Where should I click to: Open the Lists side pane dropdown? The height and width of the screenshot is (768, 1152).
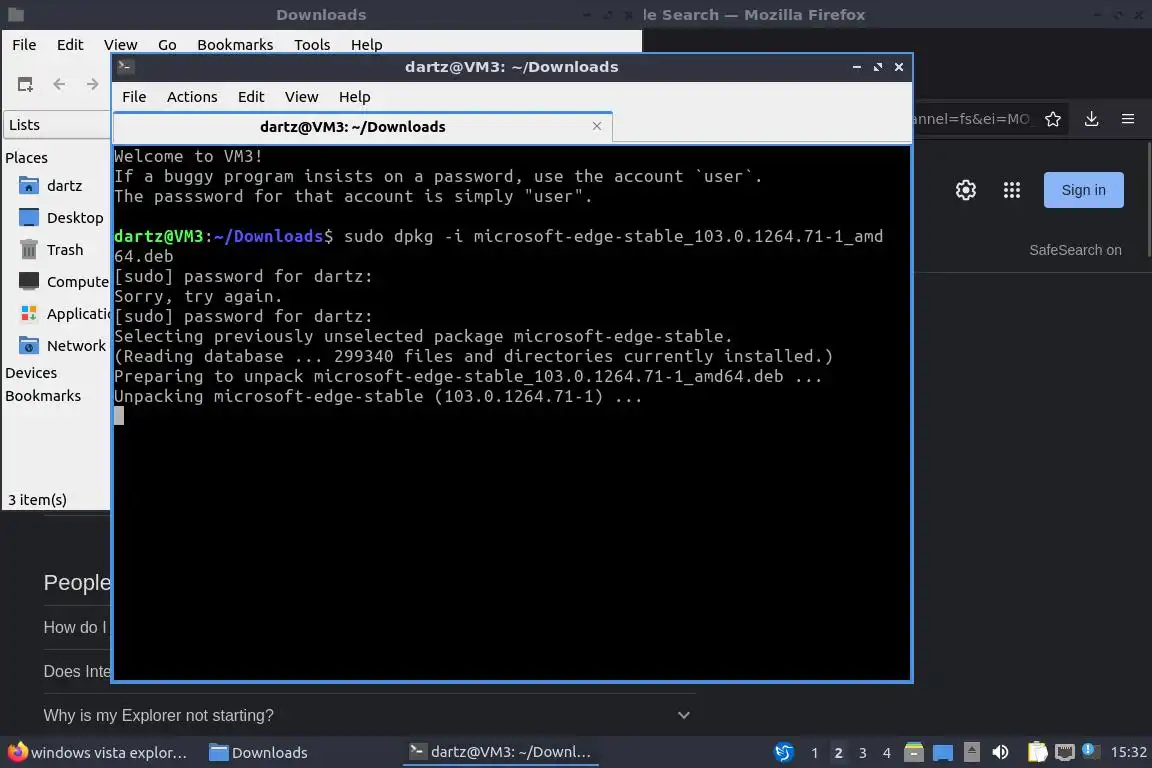click(57, 125)
